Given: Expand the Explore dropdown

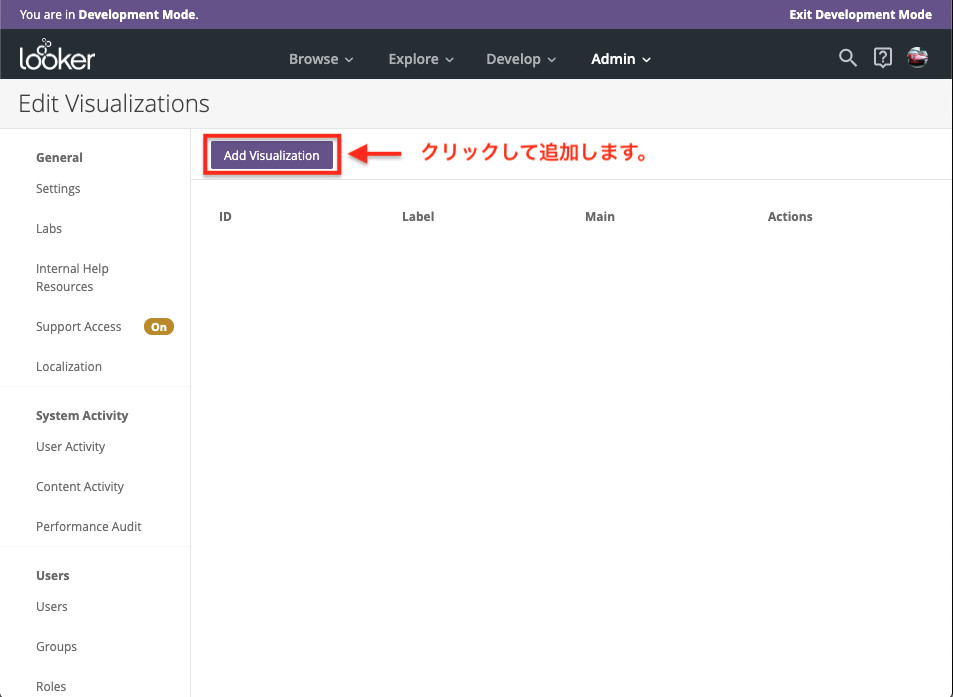Looking at the screenshot, I should [420, 59].
